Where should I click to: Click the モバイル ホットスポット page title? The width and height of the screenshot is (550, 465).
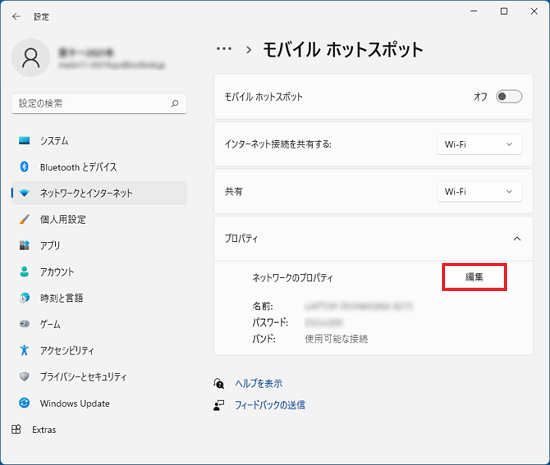(x=343, y=49)
